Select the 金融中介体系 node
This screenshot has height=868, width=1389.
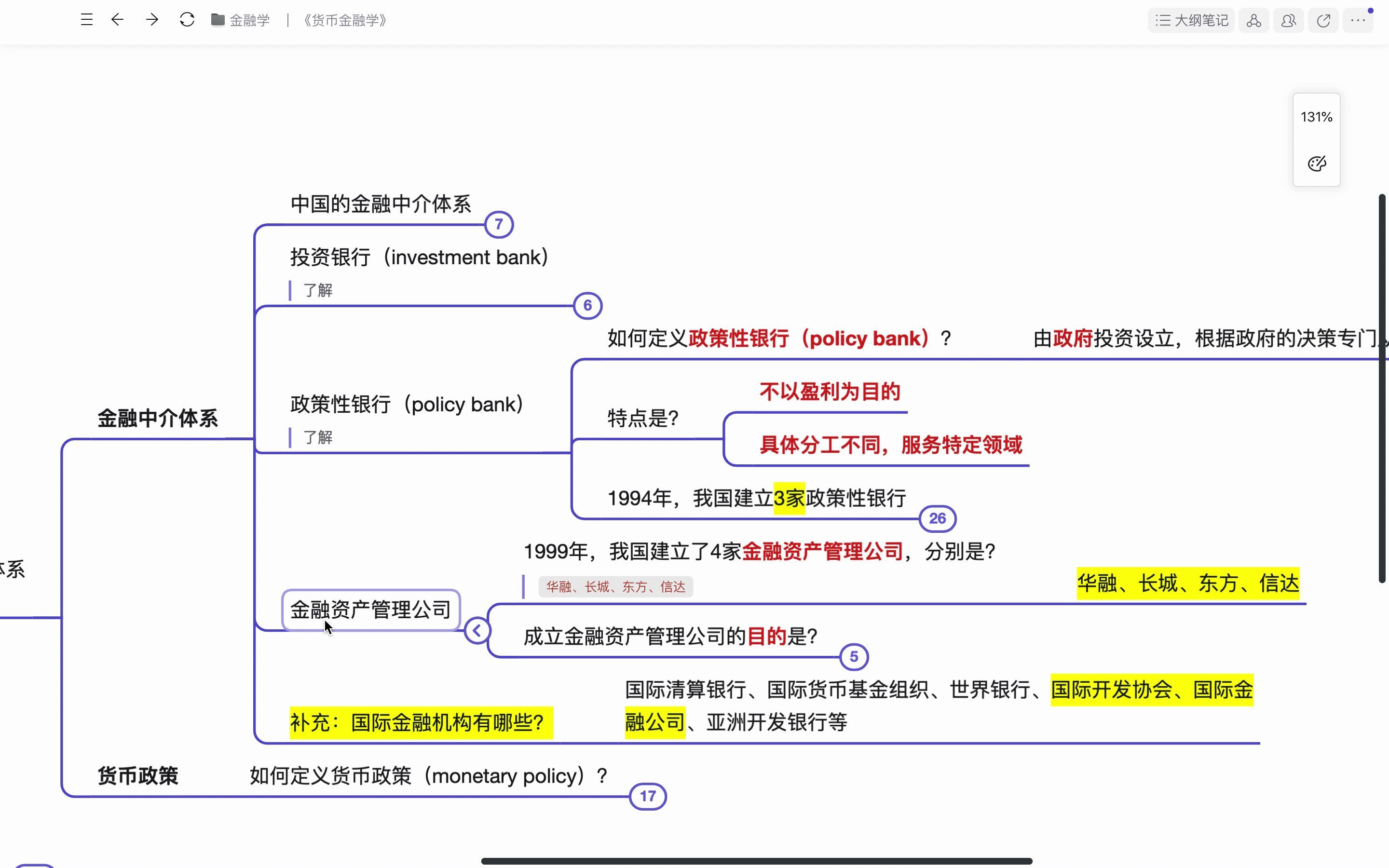click(x=158, y=419)
